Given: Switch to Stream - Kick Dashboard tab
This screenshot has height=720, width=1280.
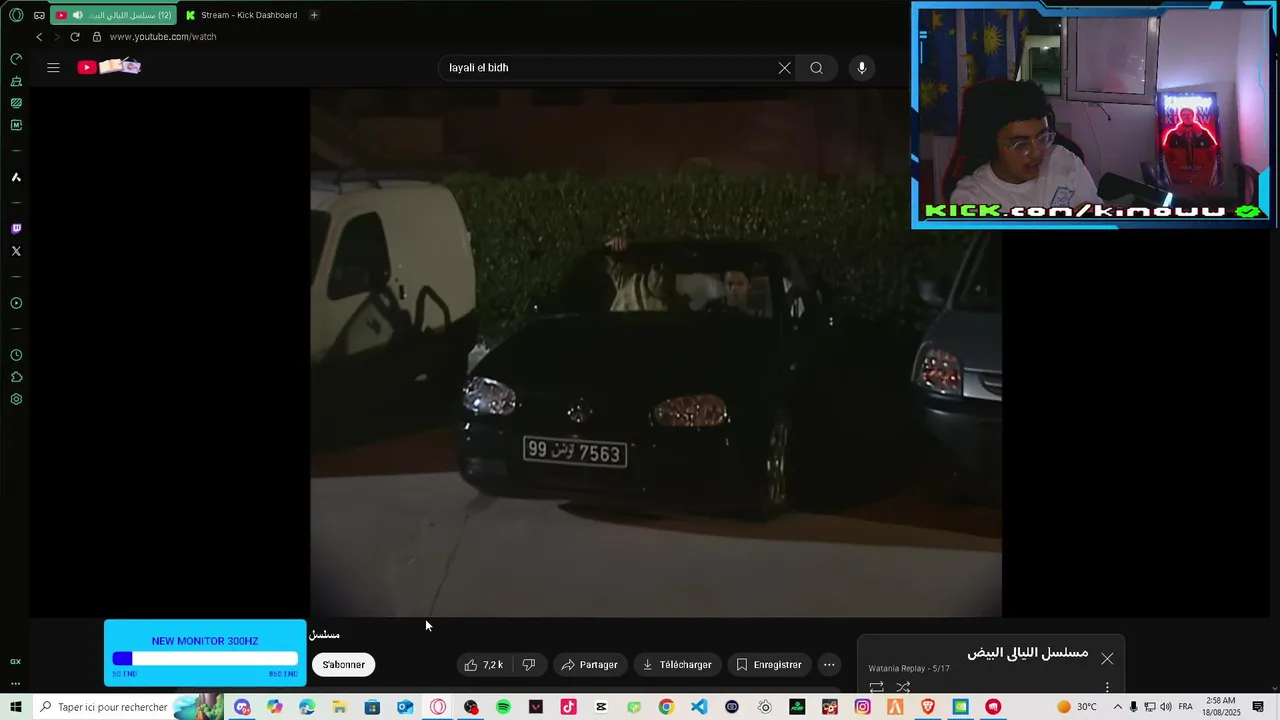Looking at the screenshot, I should pyautogui.click(x=241, y=15).
